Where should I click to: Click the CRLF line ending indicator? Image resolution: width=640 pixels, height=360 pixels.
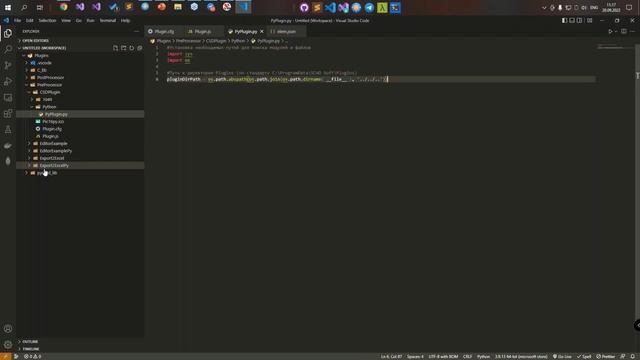467,356
